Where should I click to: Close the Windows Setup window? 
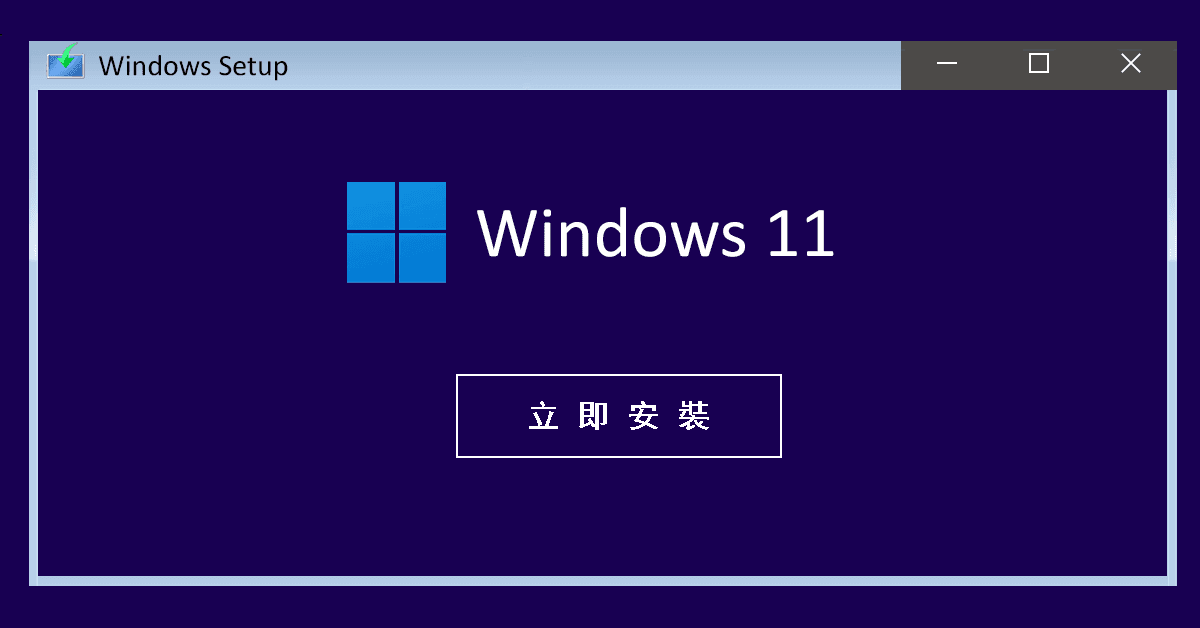[x=1131, y=65]
